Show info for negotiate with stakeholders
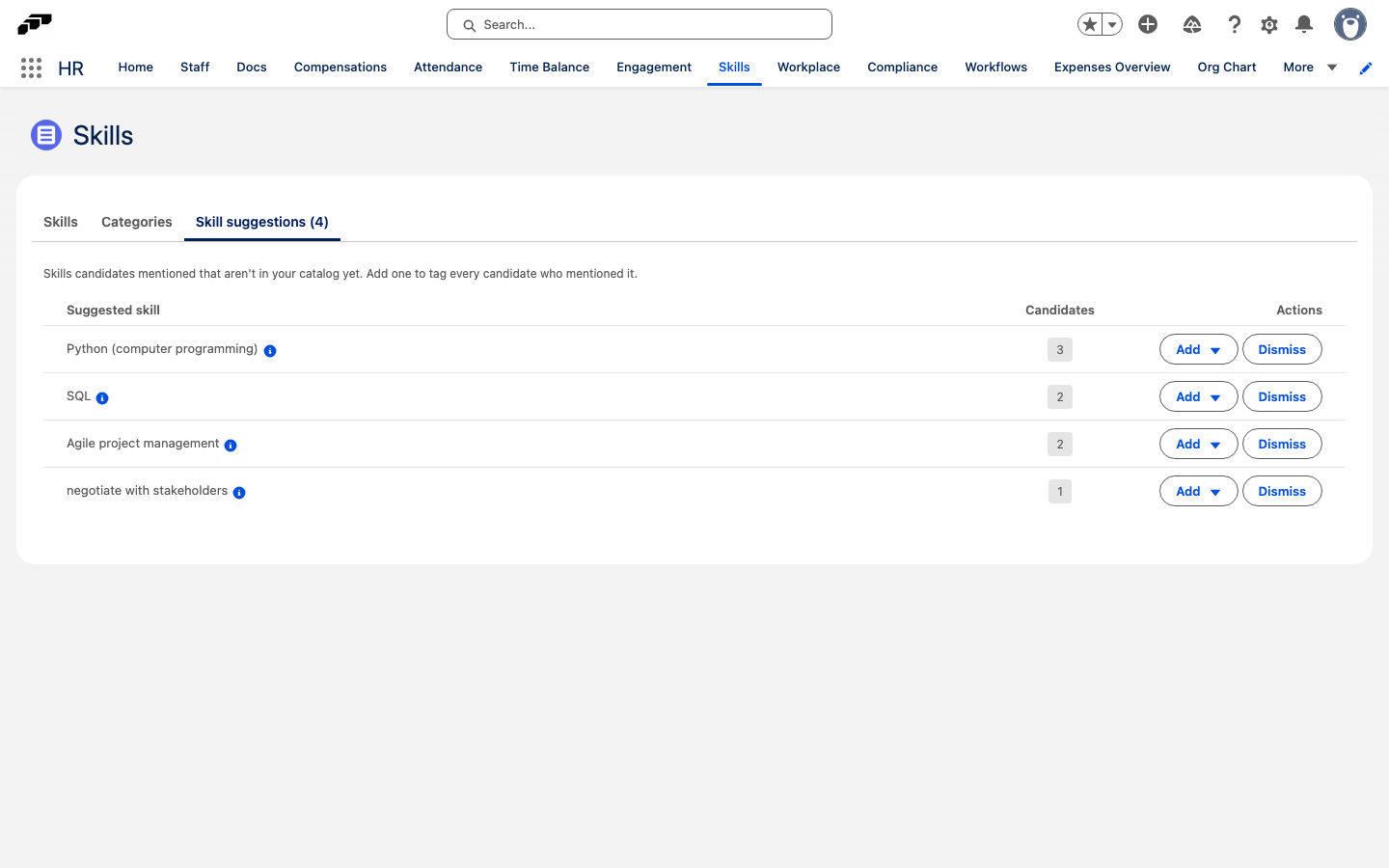Image resolution: width=1389 pixels, height=868 pixels. pos(239,493)
